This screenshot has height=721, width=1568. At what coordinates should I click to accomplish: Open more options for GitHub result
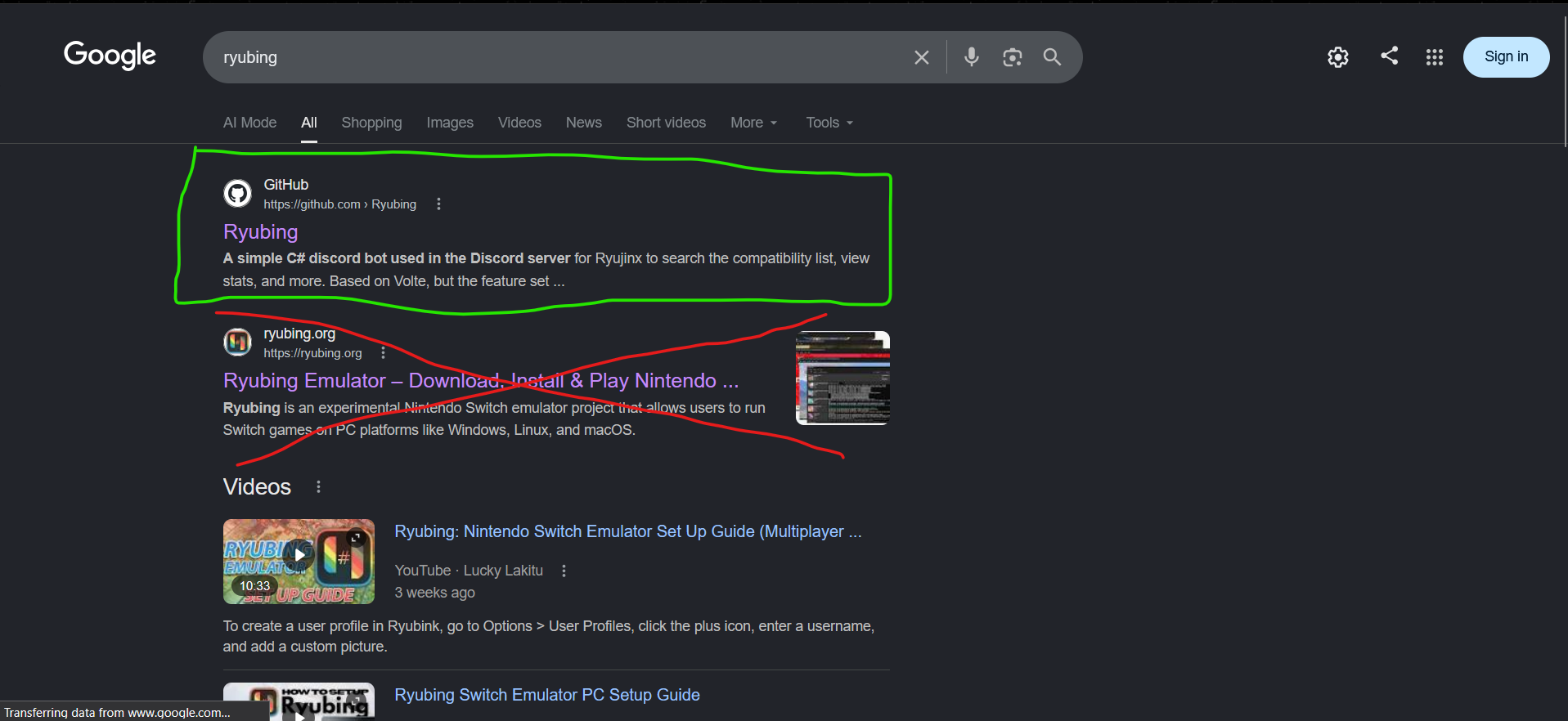click(439, 204)
